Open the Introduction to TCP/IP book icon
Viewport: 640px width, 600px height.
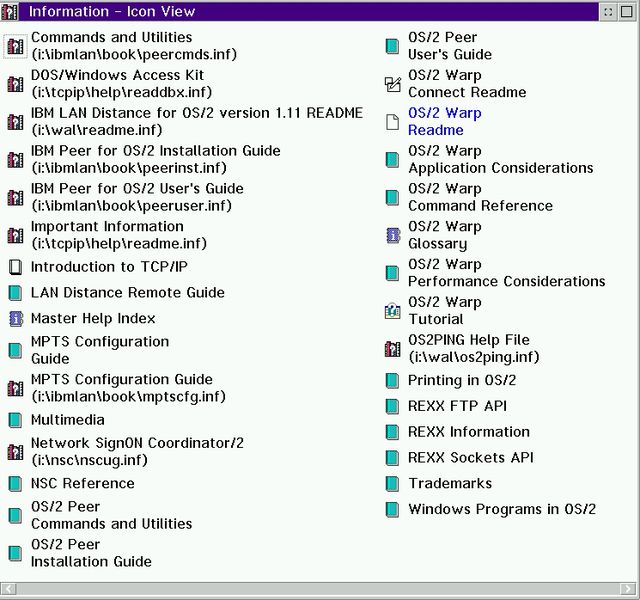click(16, 267)
